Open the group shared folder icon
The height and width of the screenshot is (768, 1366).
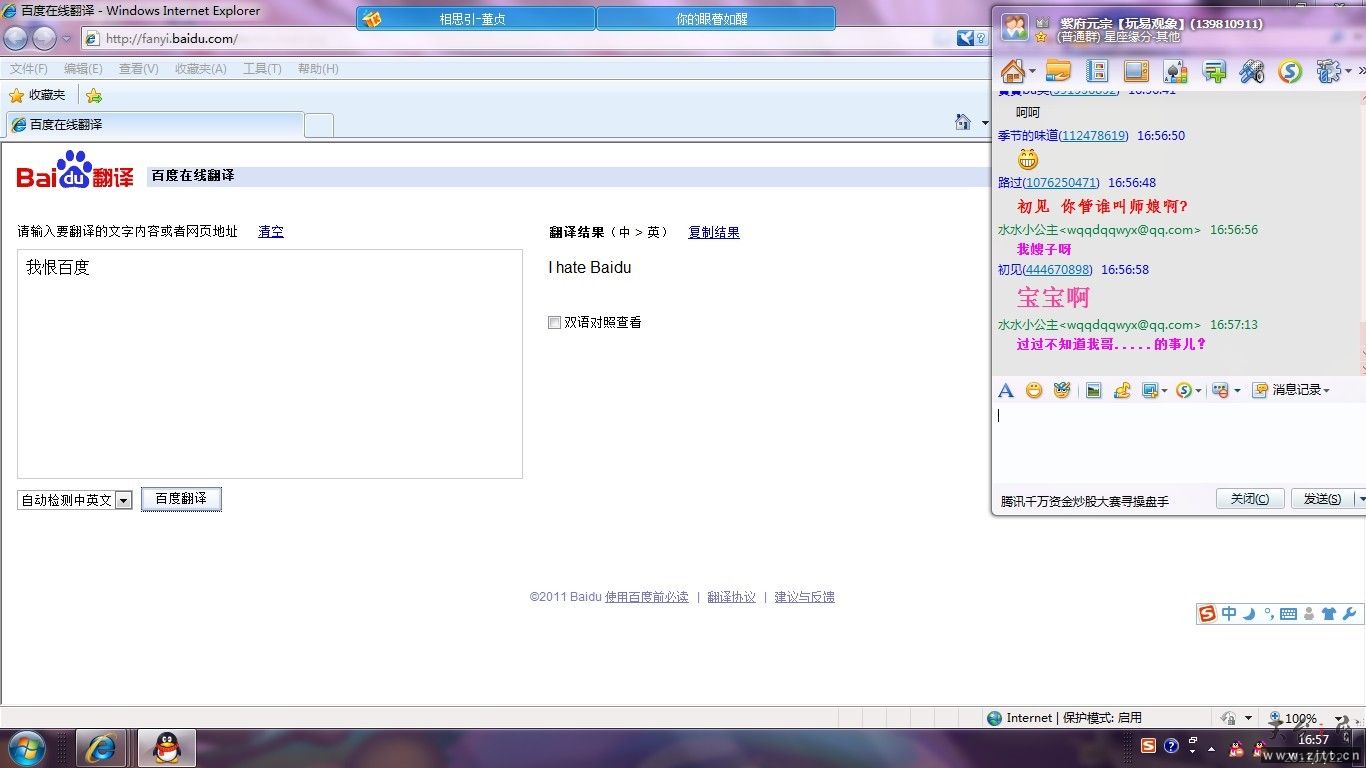1059,71
